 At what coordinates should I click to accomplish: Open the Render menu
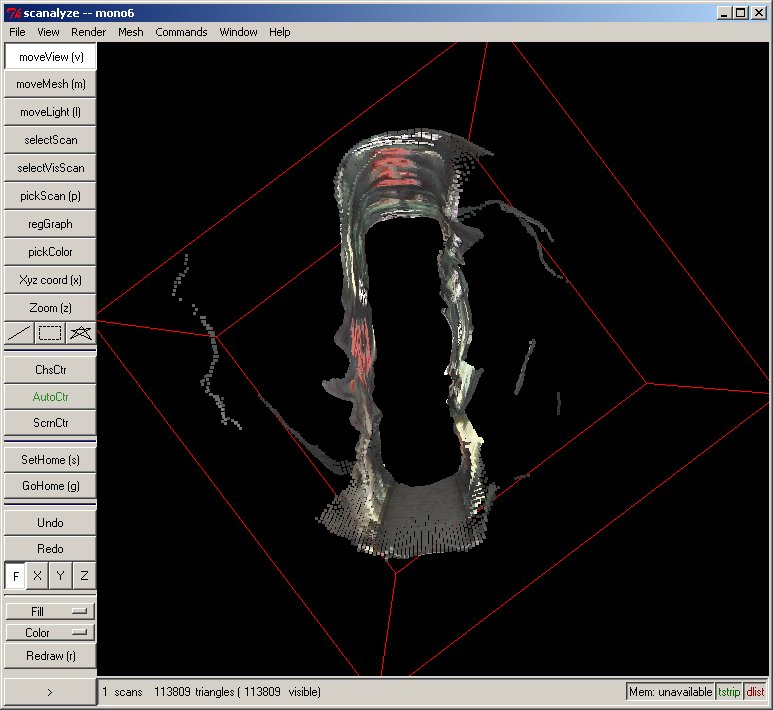click(88, 32)
